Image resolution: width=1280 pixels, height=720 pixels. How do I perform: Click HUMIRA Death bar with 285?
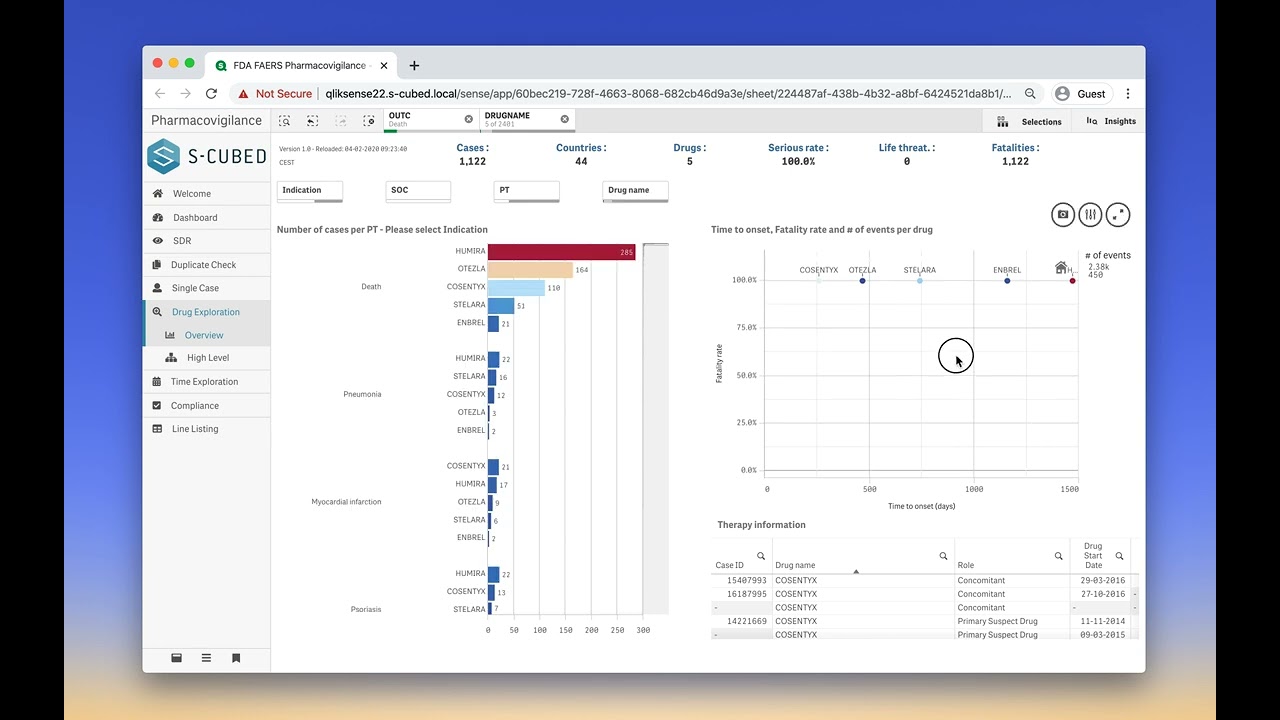pyautogui.click(x=562, y=252)
